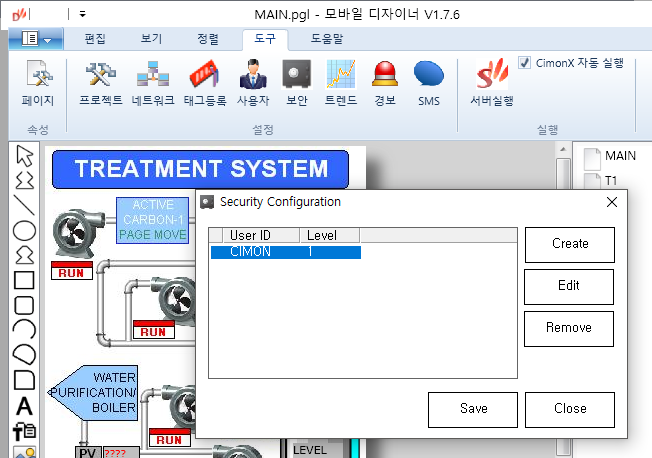
Task: Select the rounded rectangle tool
Action: (x=25, y=305)
